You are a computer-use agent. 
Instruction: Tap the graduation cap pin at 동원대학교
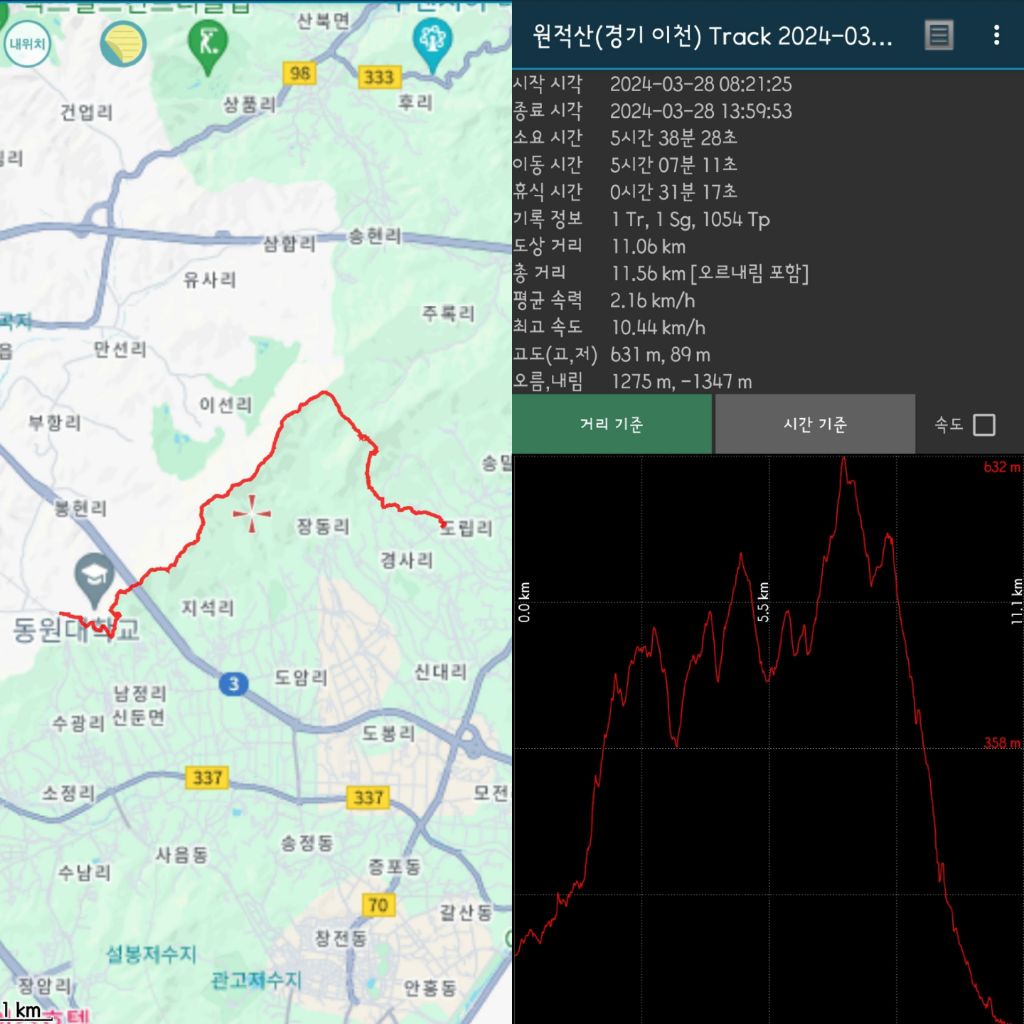95,579
